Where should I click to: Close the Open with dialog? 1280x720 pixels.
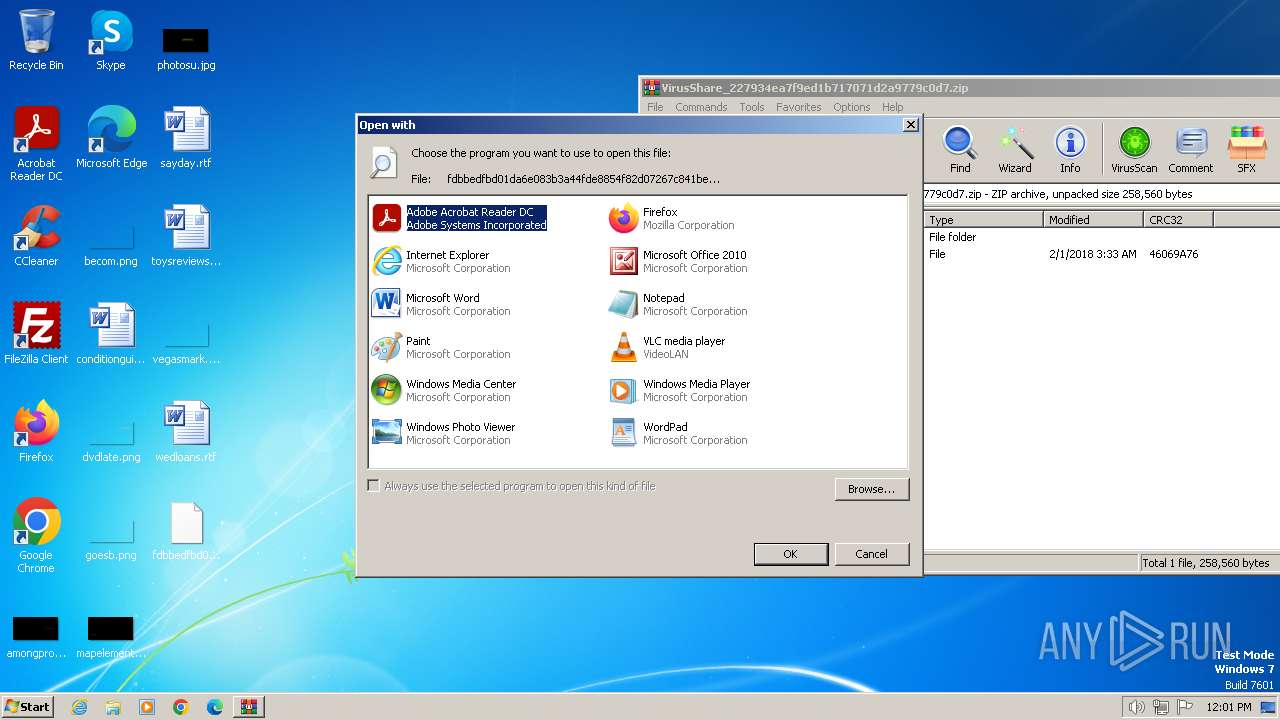tap(910, 125)
